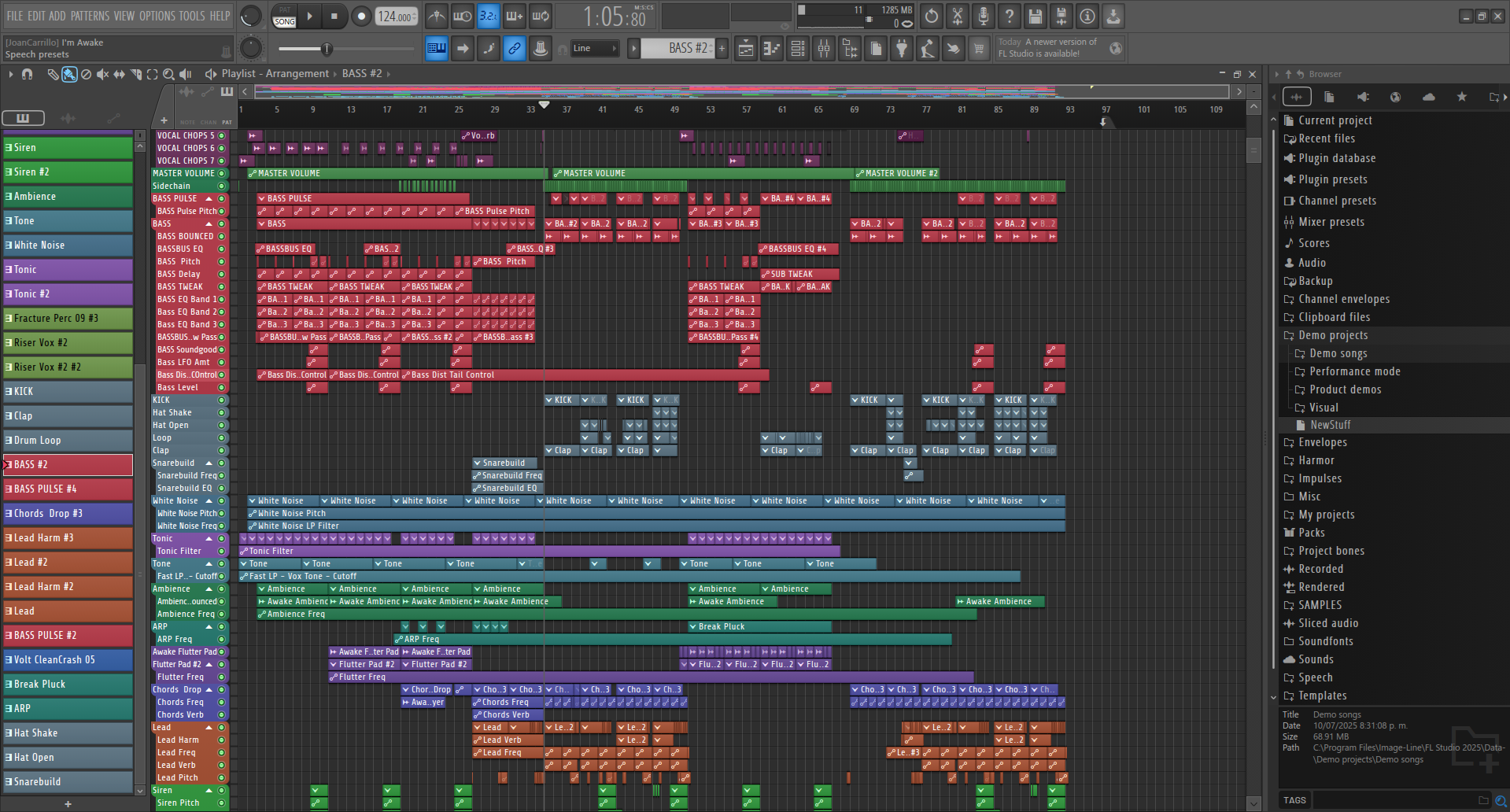Viewport: 1510px width, 812px height.
Task: Select the Delete tool in Playlist
Action: [86, 74]
